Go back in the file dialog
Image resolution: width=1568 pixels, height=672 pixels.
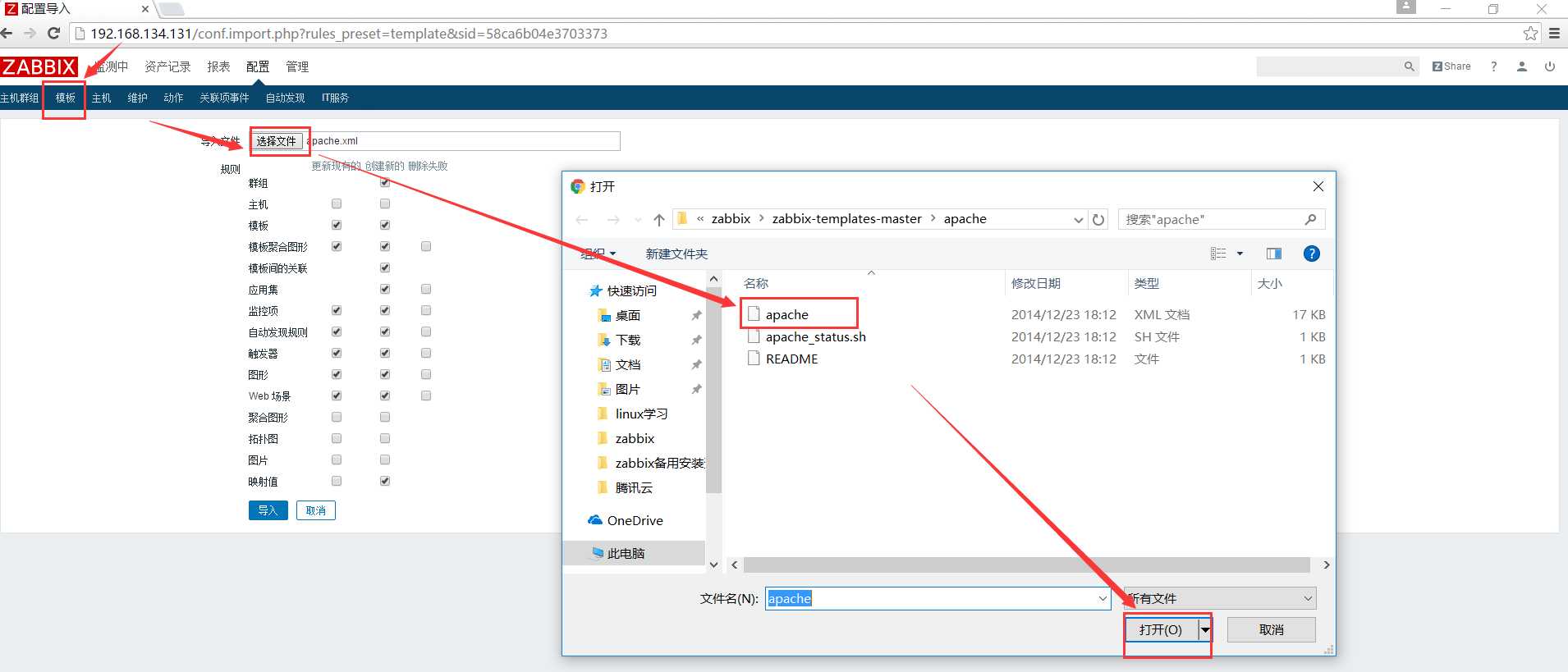pos(582,219)
